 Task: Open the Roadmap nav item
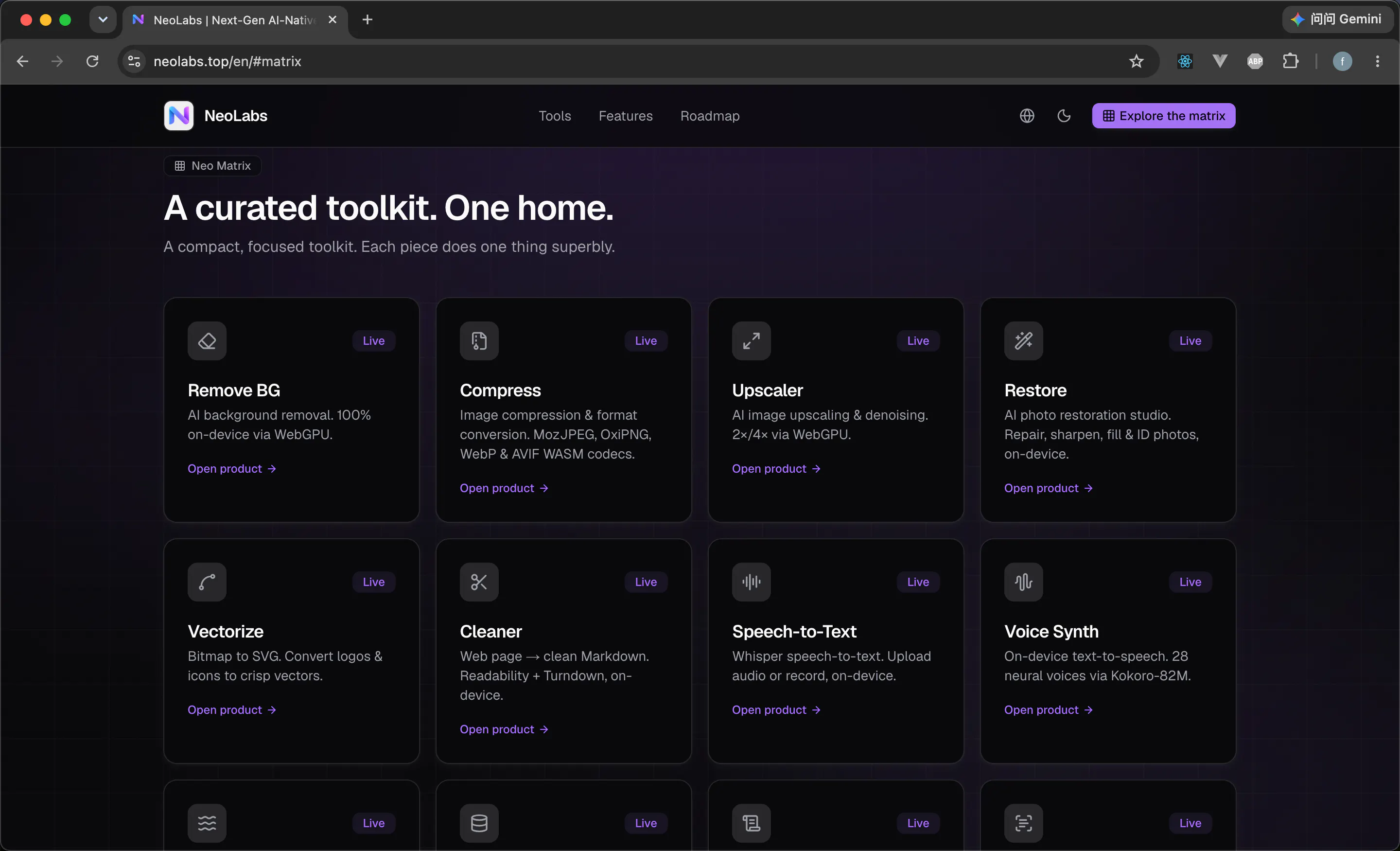(710, 116)
